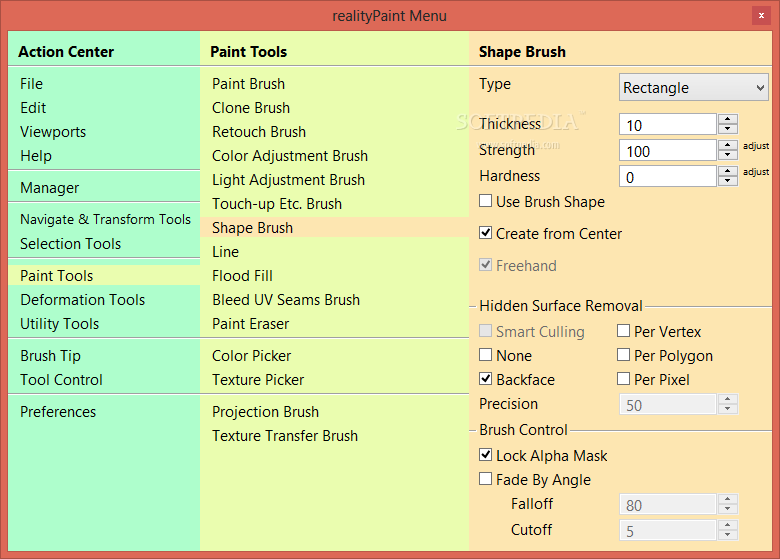
Task: Select Shape Brush in Paint Tools list
Action: click(334, 227)
